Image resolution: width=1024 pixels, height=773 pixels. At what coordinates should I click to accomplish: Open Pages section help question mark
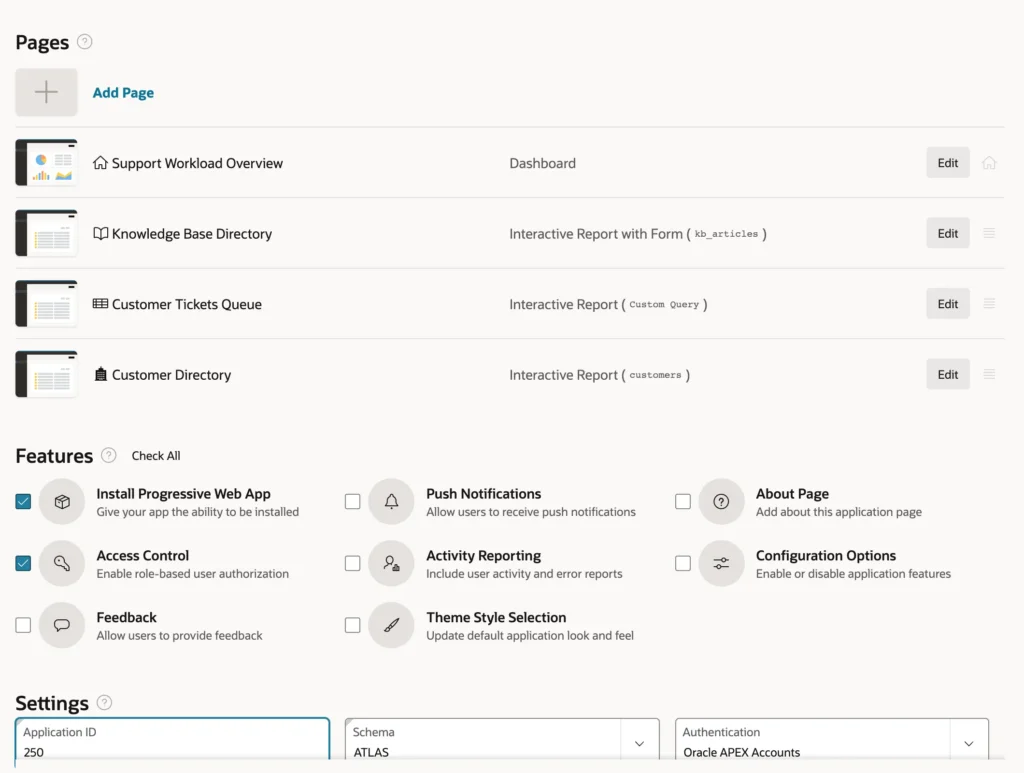click(x=84, y=42)
